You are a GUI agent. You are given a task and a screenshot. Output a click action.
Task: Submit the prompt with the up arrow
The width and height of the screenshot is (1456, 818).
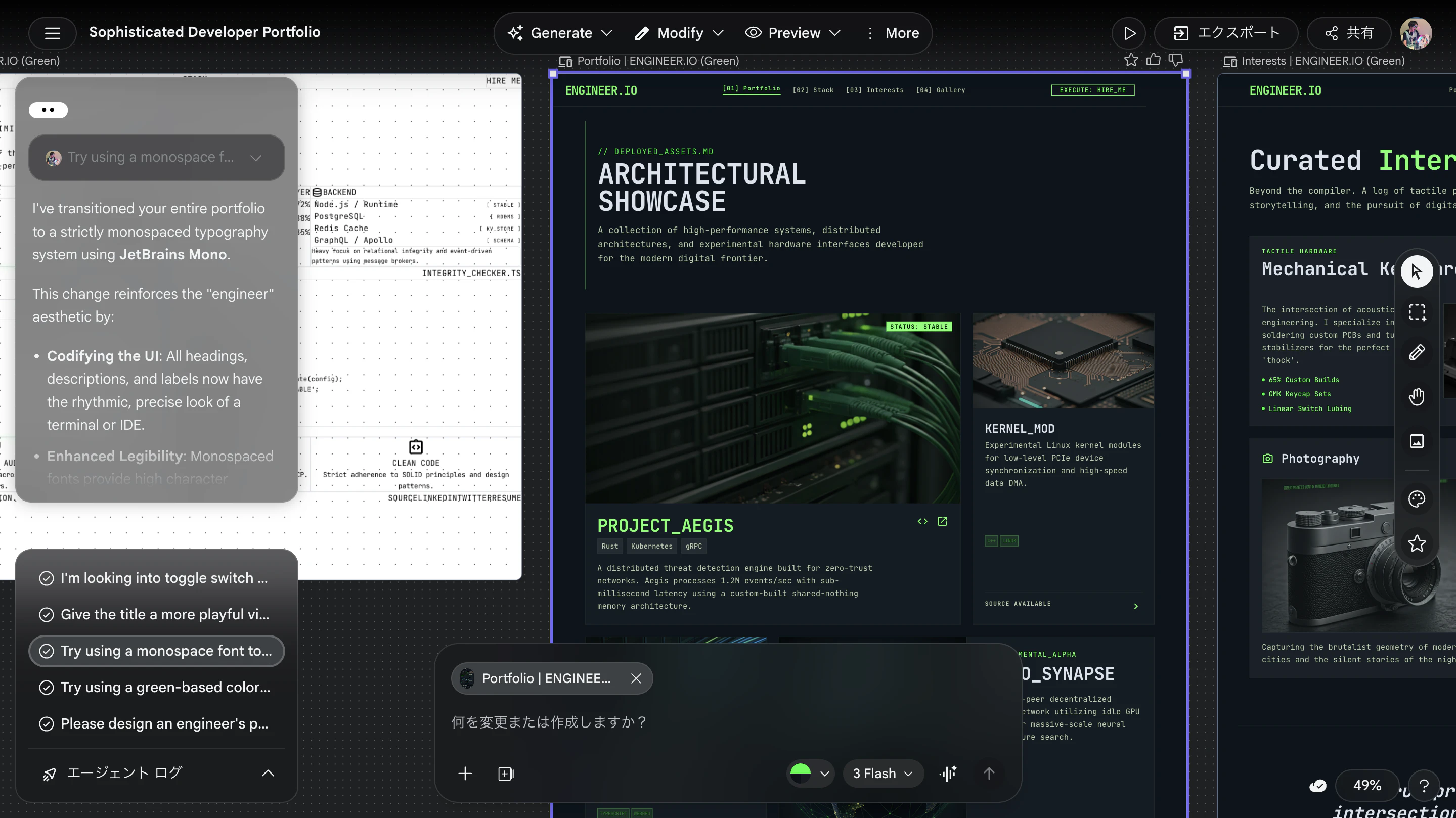[x=989, y=774]
